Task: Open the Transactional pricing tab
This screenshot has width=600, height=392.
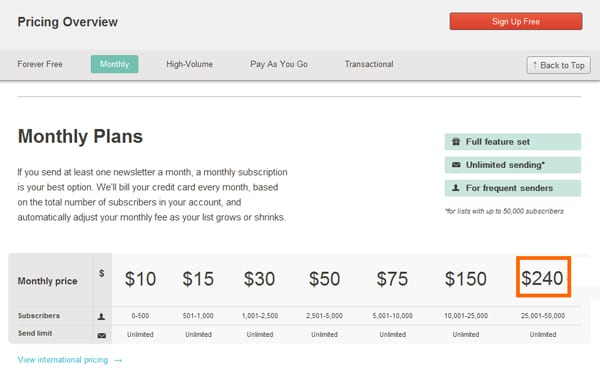Action: click(369, 64)
